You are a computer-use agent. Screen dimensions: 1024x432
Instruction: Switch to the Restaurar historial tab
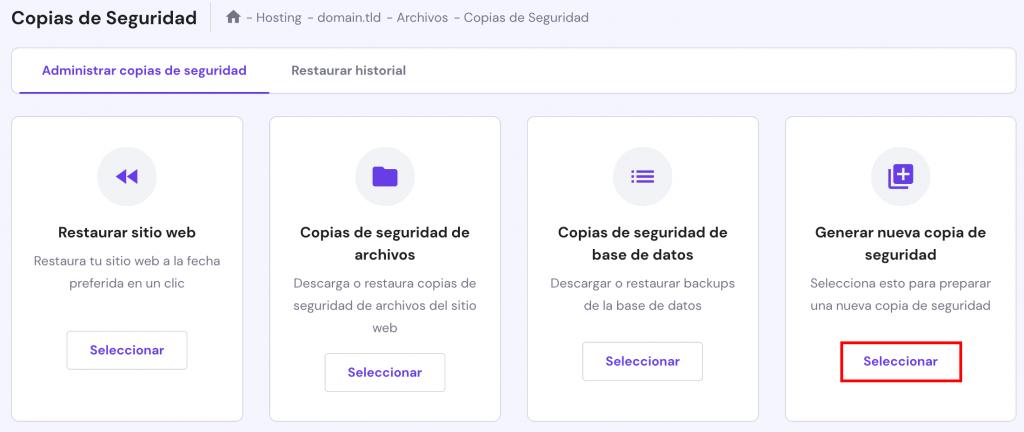pos(348,71)
